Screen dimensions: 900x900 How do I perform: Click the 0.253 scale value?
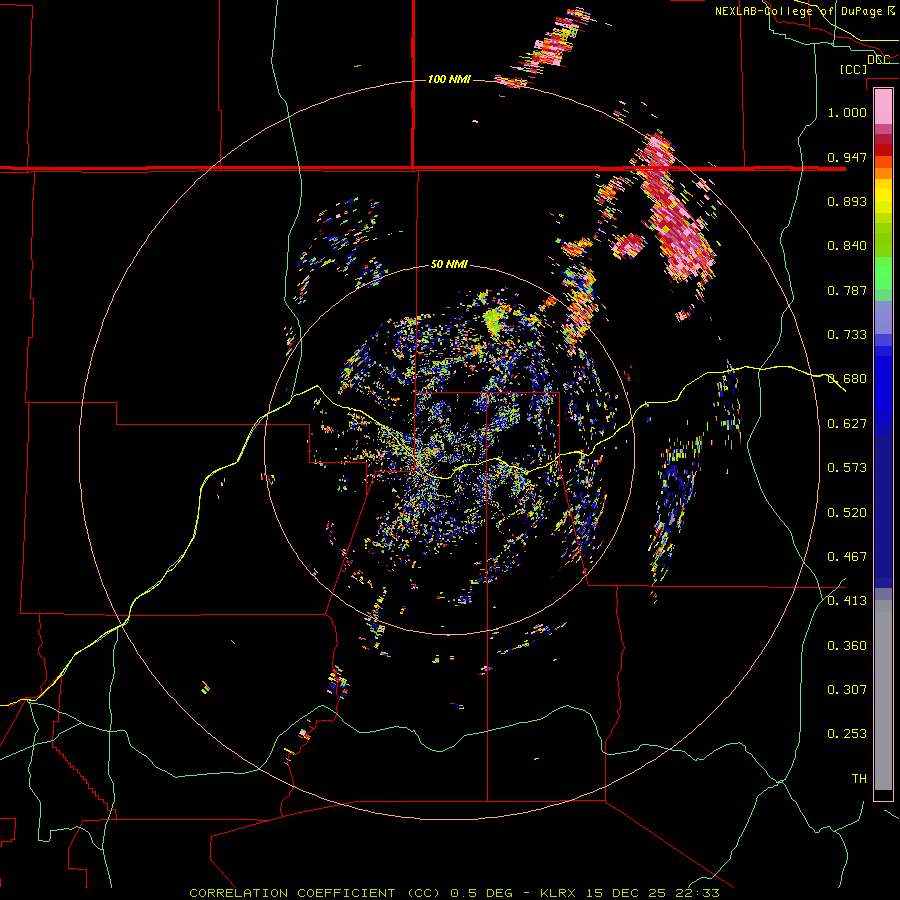tap(847, 734)
